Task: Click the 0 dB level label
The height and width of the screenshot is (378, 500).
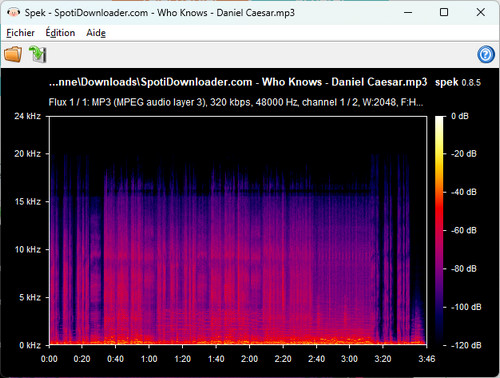Action: pos(460,116)
